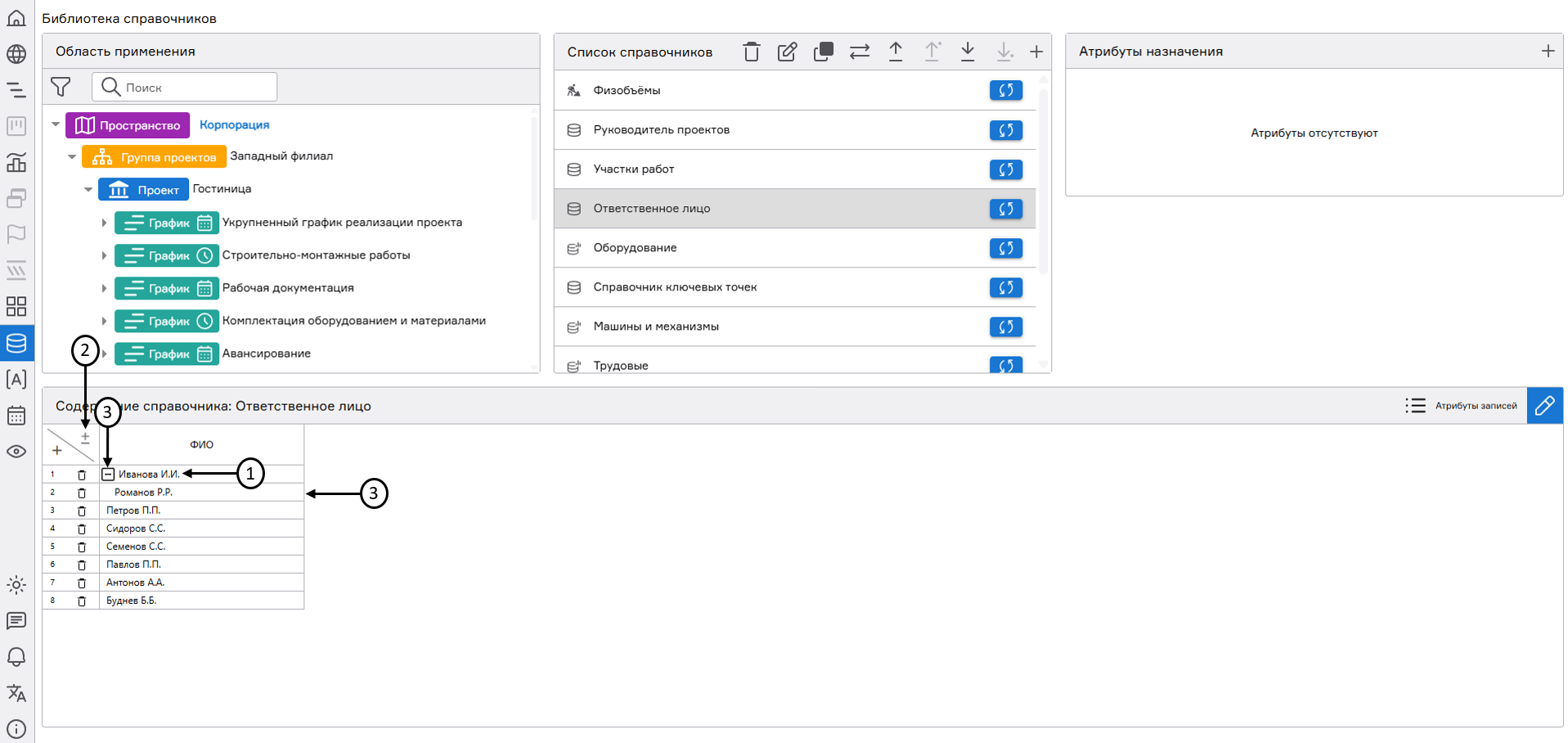Select the Участки работ directory
Image resolution: width=1568 pixels, height=743 pixels.
[x=634, y=169]
